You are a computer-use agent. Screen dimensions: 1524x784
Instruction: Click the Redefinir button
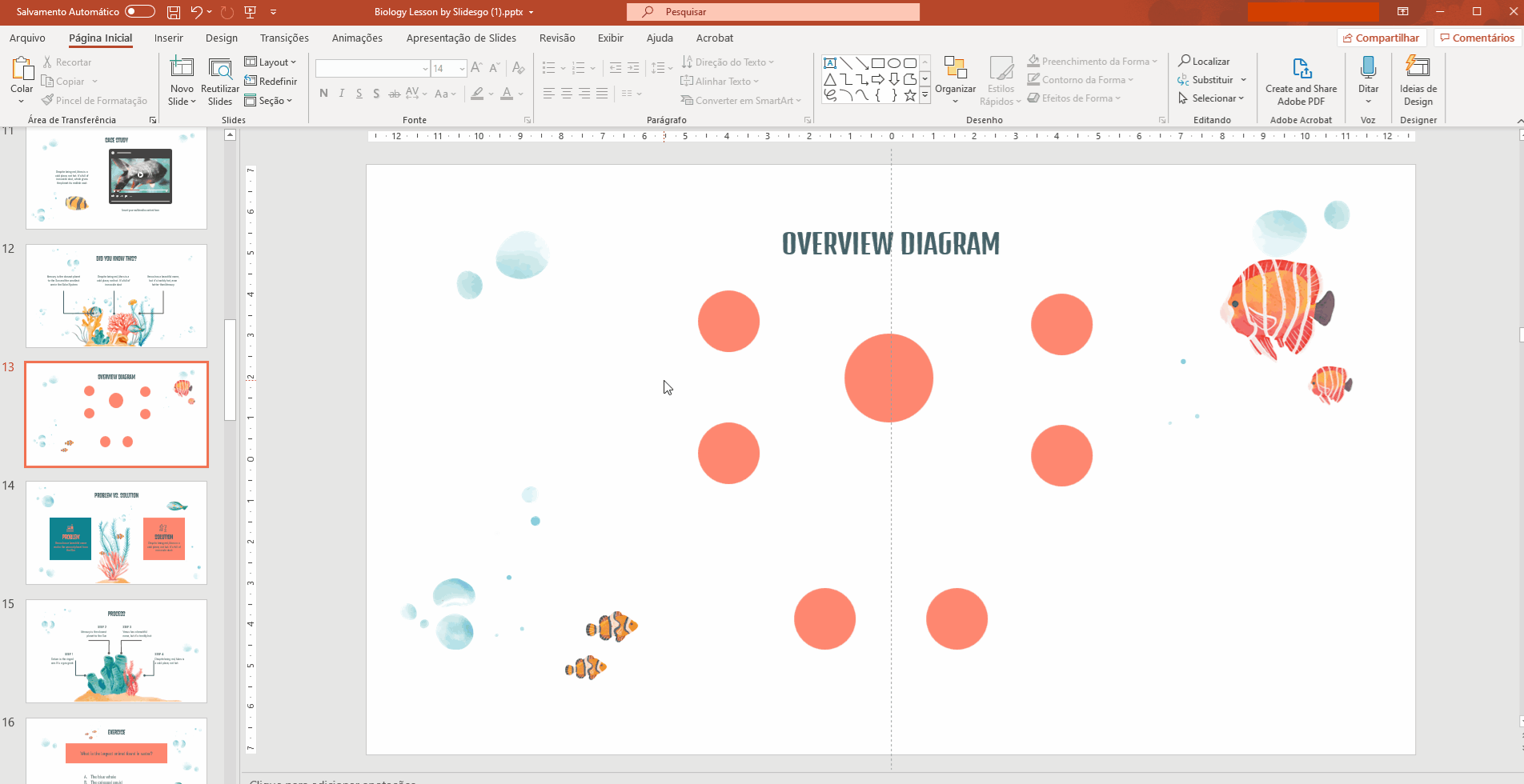271,82
